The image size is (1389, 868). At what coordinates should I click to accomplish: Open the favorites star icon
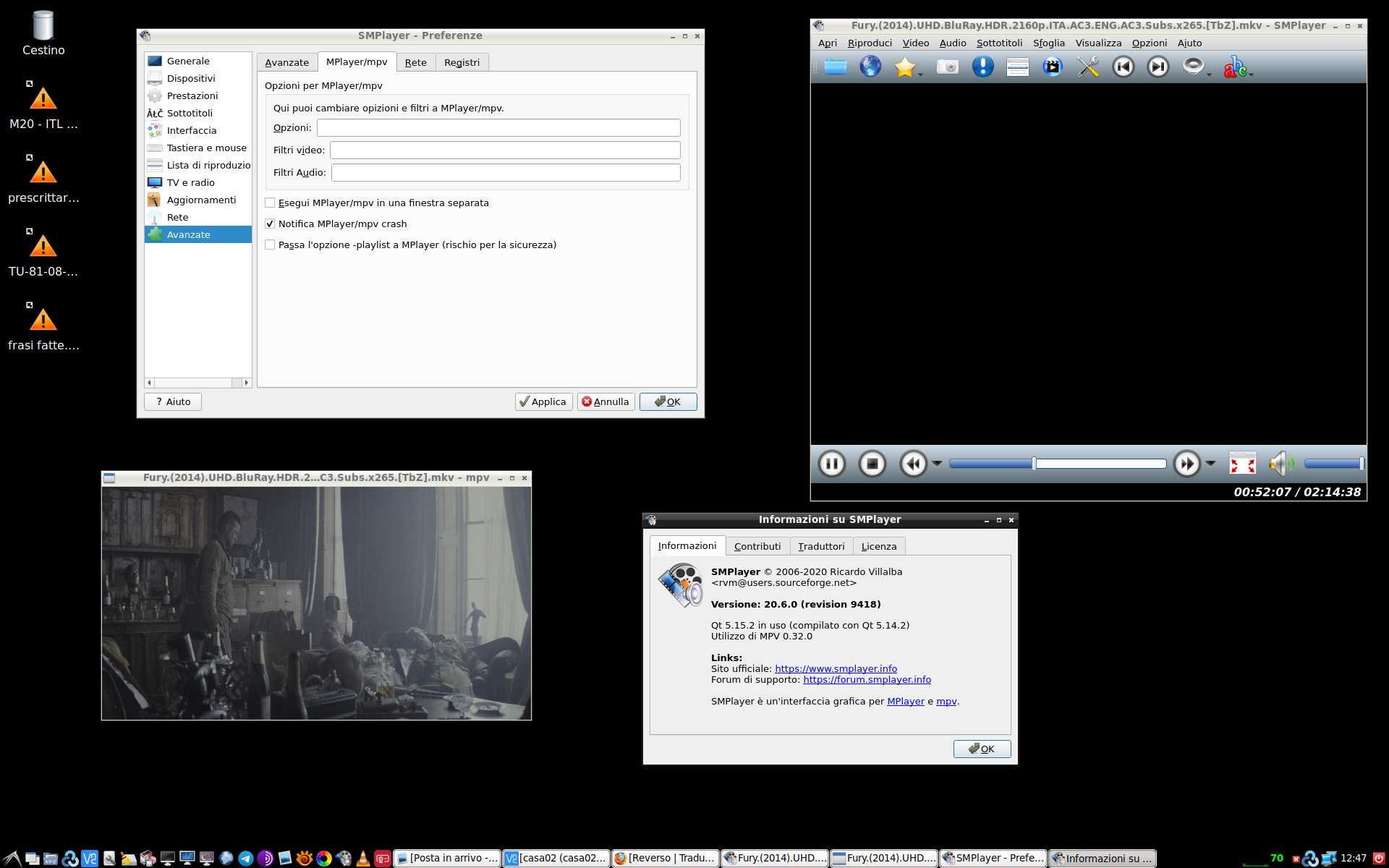(906, 67)
